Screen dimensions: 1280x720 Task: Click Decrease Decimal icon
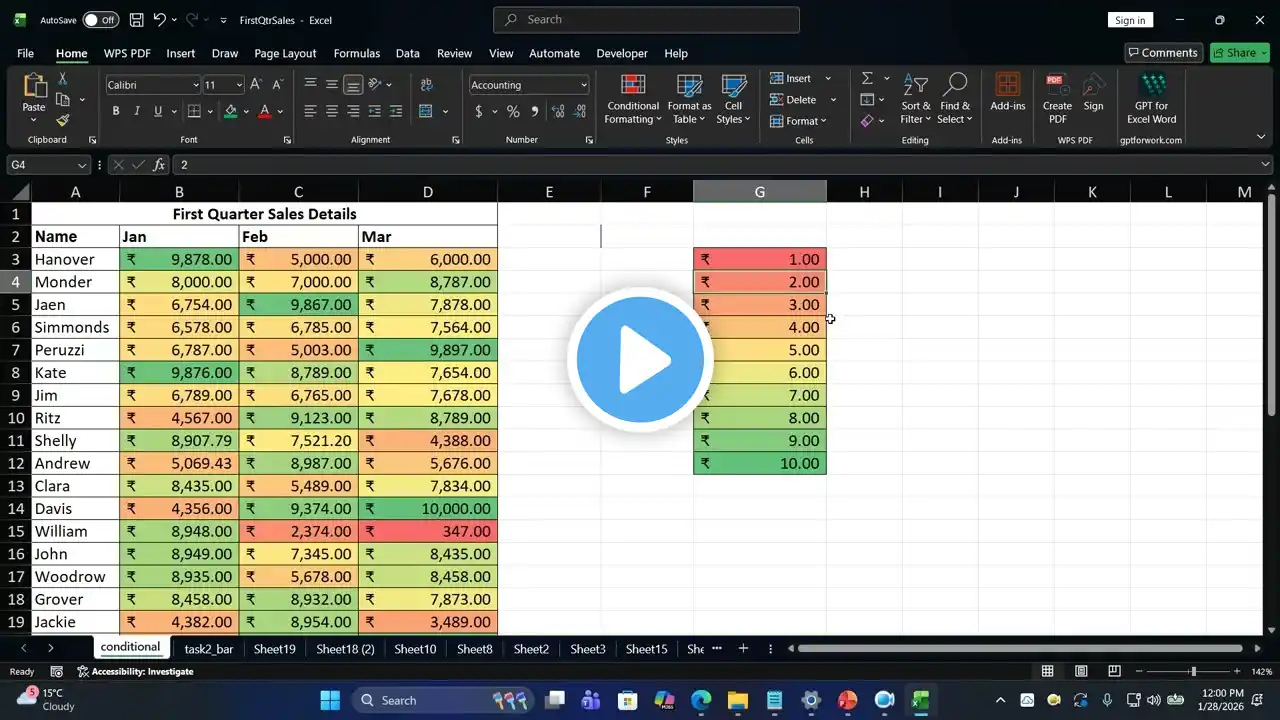click(x=577, y=111)
